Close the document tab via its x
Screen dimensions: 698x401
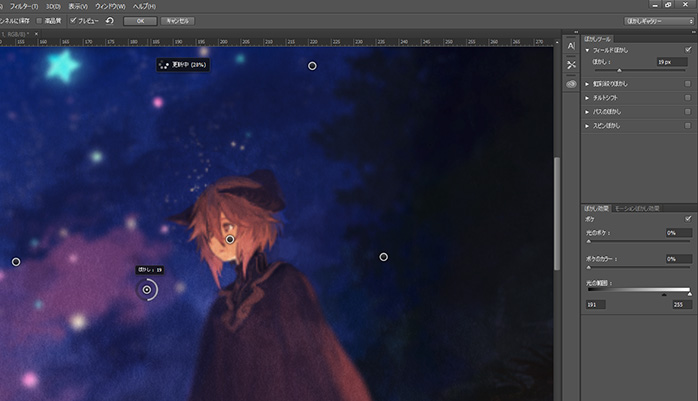pyautogui.click(x=36, y=34)
